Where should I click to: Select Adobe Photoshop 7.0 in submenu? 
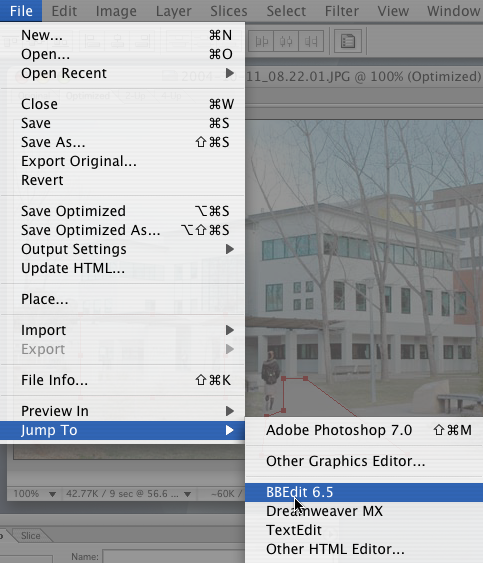click(x=364, y=430)
